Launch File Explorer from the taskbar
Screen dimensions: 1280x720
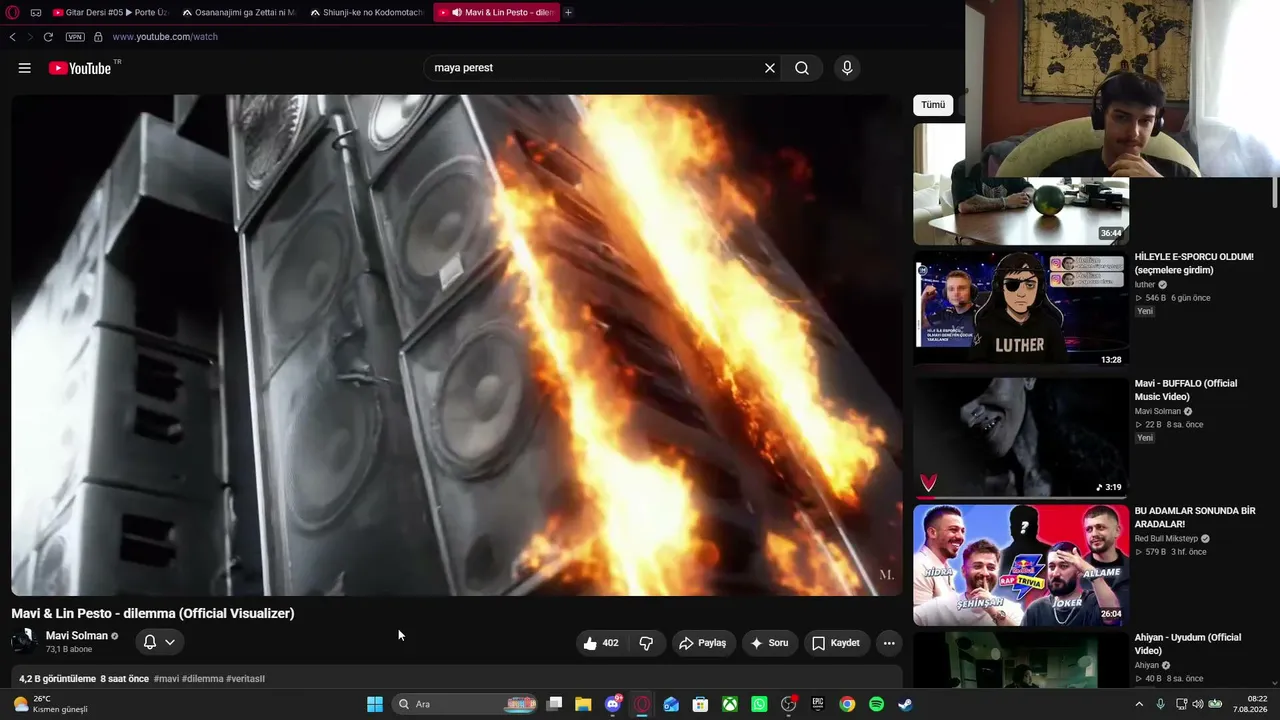[x=583, y=704]
